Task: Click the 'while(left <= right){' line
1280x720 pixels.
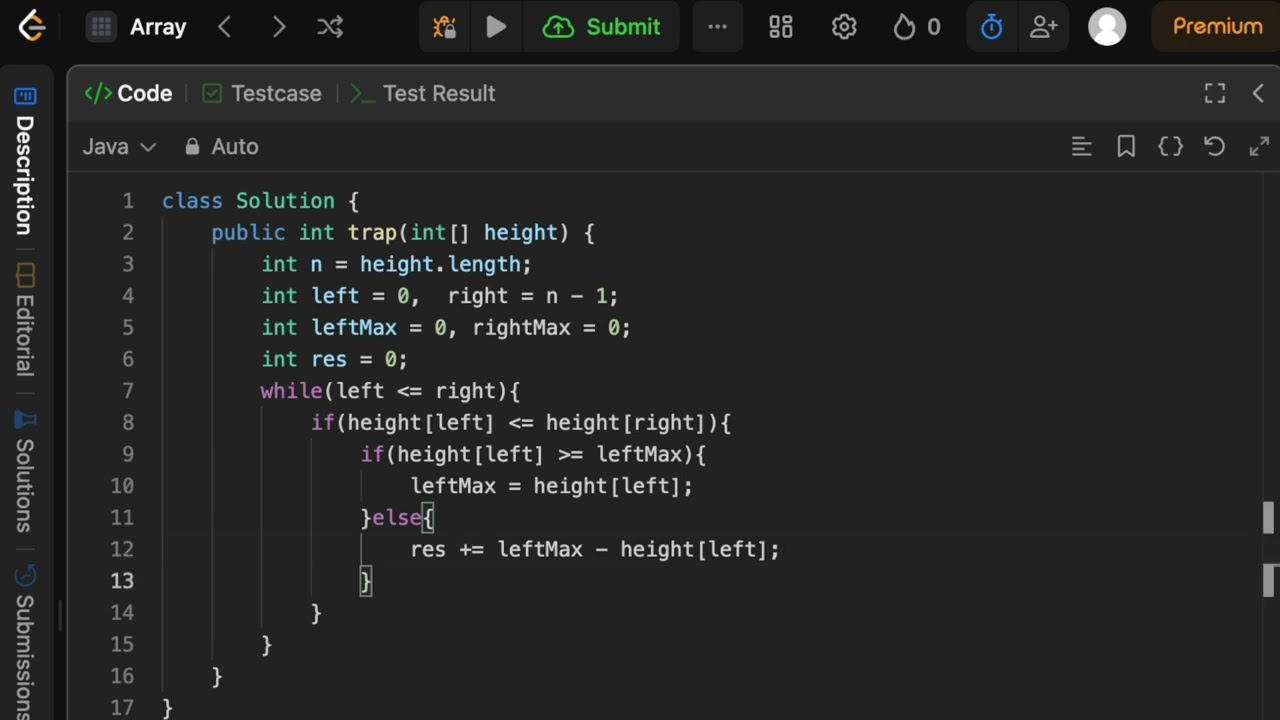Action: [x=390, y=391]
